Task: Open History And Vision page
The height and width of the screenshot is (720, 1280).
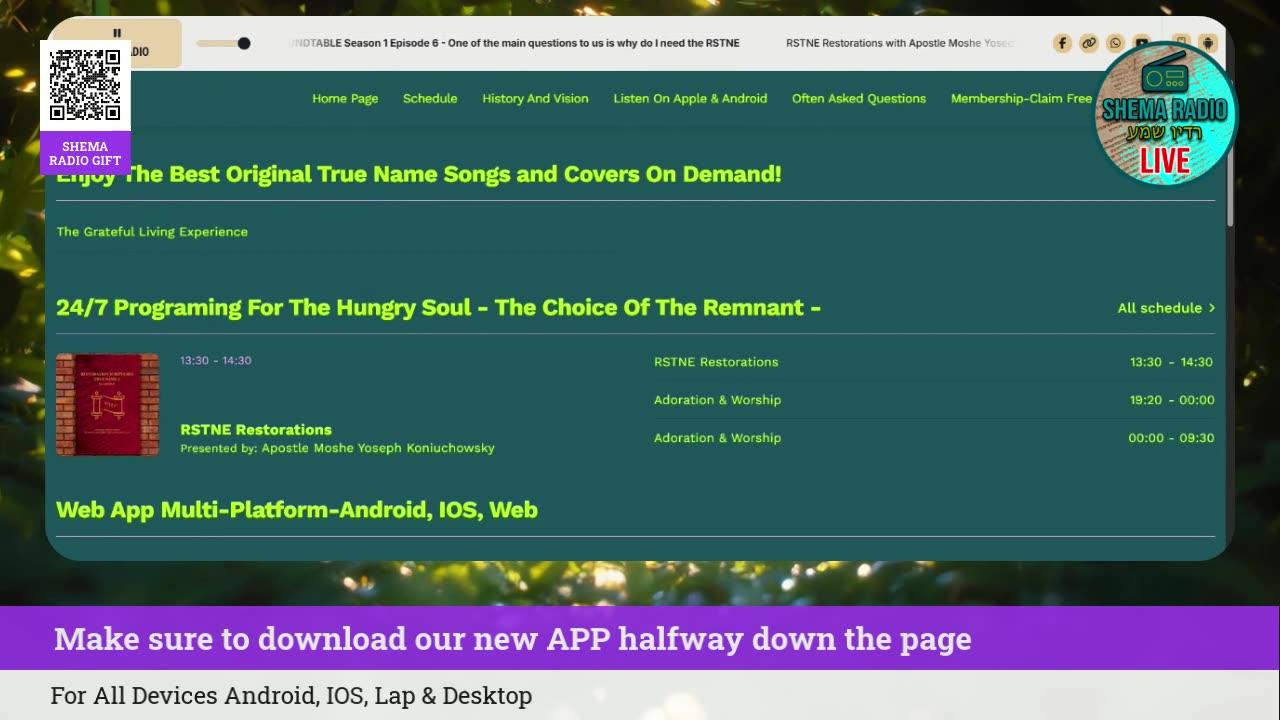Action: point(535,98)
